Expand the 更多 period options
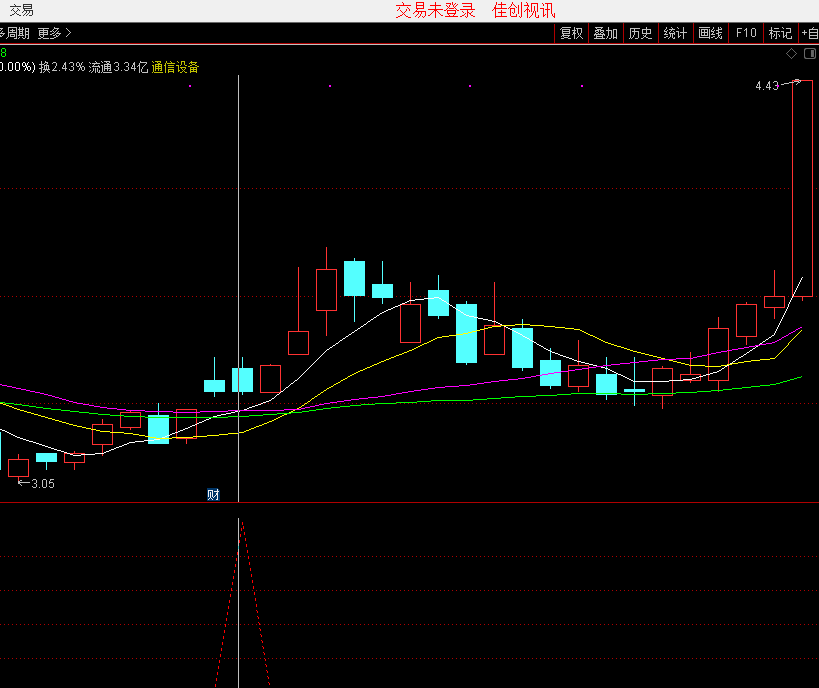 [55, 33]
